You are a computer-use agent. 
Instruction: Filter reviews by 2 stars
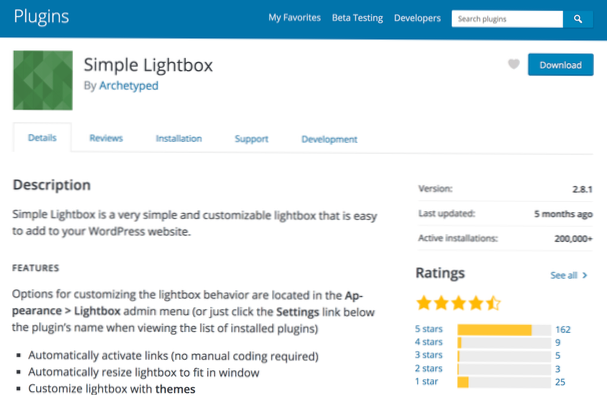click(429, 369)
